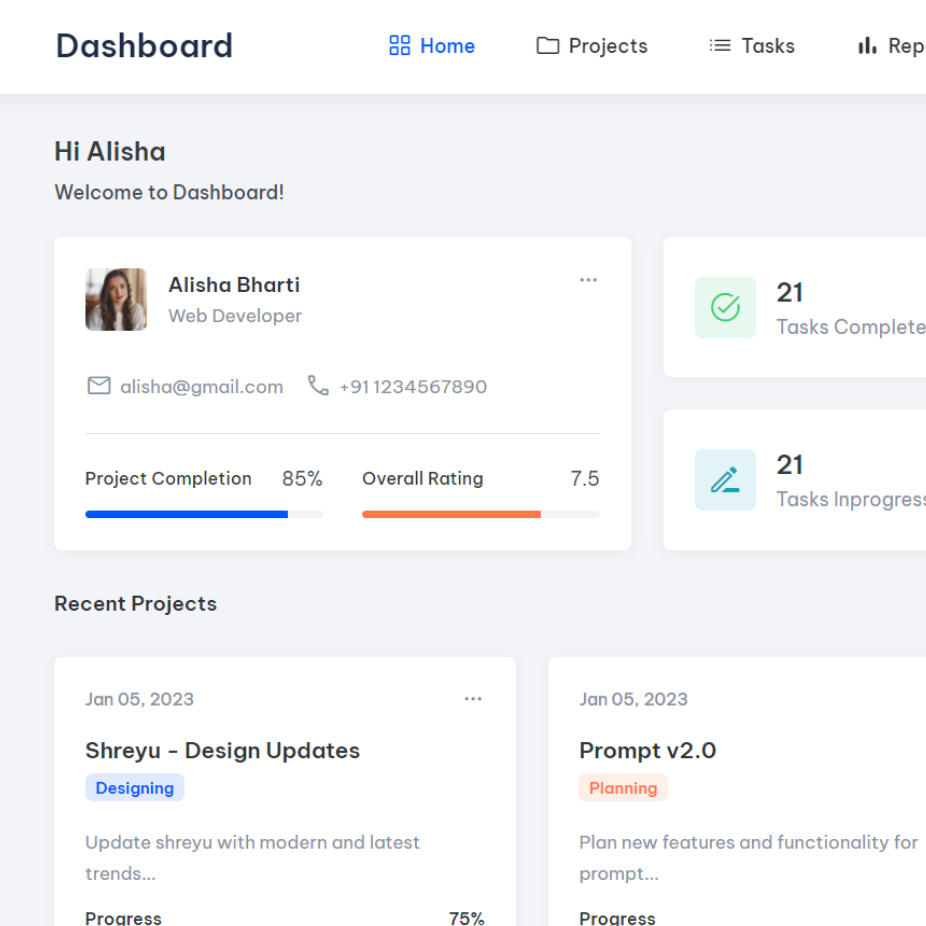Open Shreyu project card three-dot menu
This screenshot has width=926, height=926.
point(473,699)
